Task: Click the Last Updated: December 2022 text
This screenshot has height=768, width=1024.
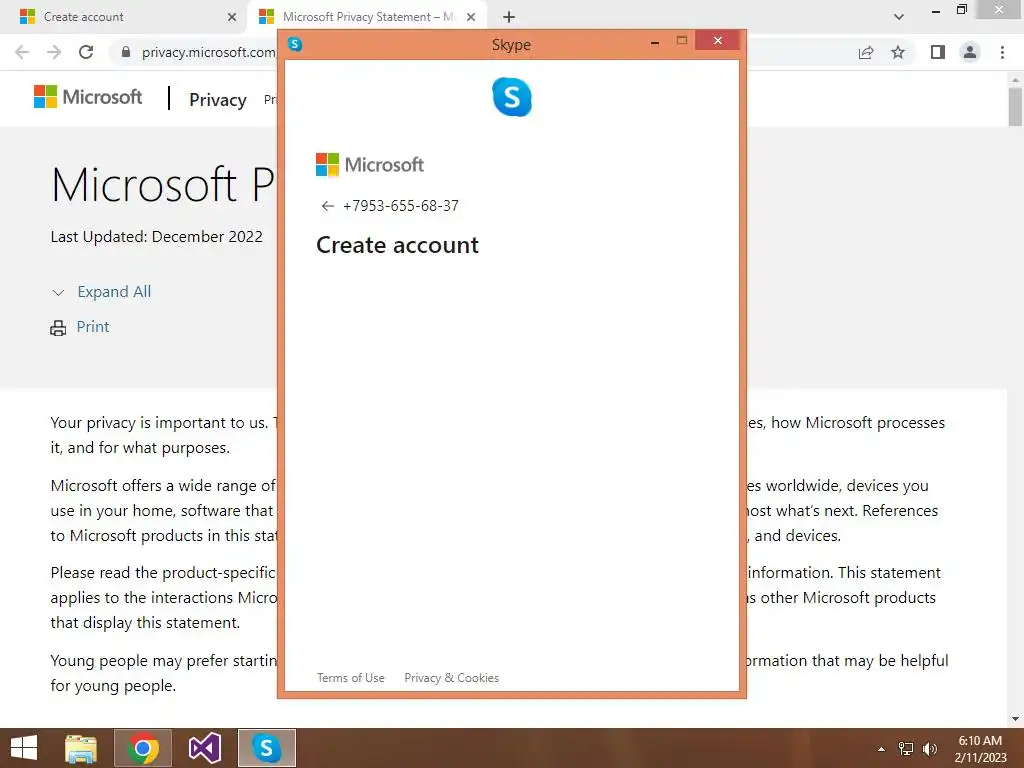Action: [157, 236]
